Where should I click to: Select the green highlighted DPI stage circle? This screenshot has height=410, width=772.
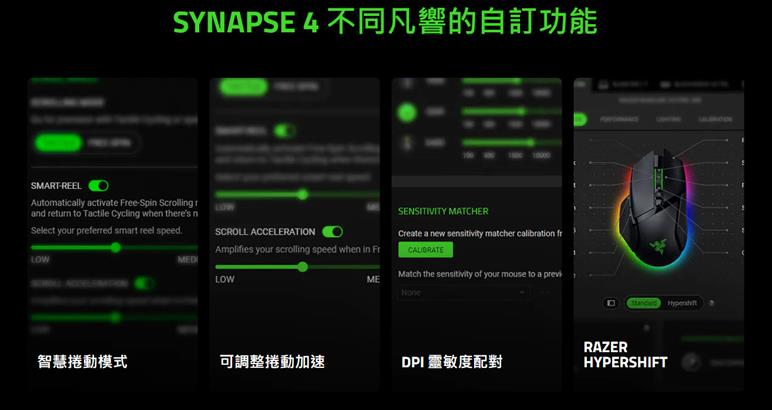408,113
